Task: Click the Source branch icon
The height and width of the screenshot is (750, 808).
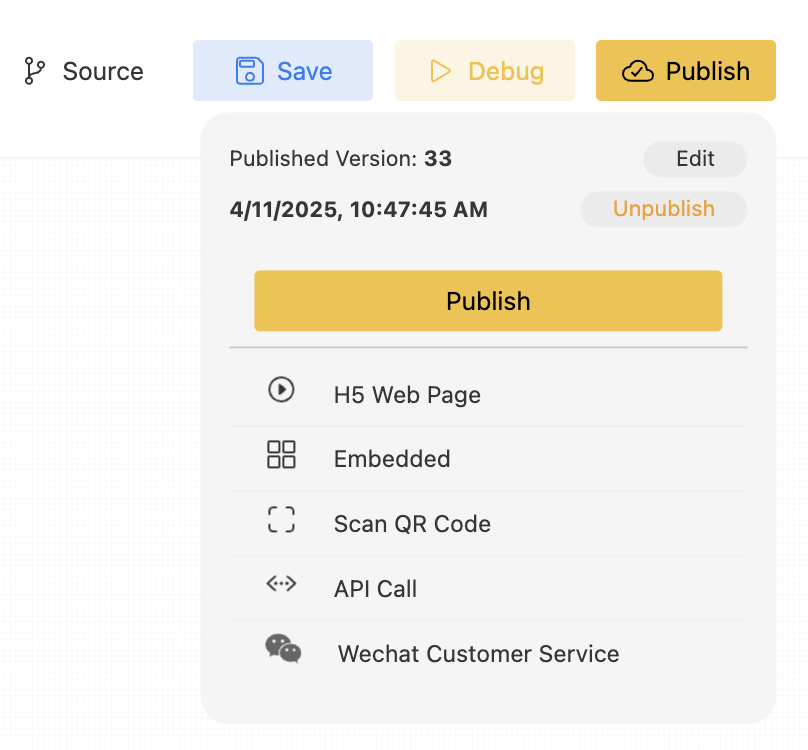Action: (x=35, y=71)
